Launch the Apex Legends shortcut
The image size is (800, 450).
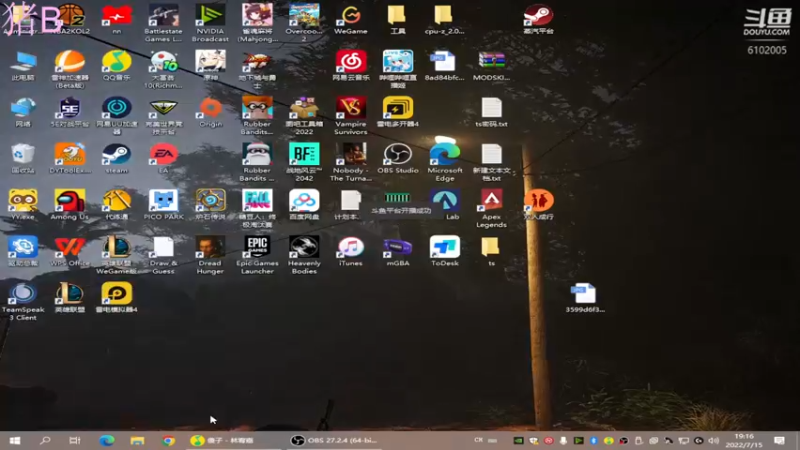(491, 208)
